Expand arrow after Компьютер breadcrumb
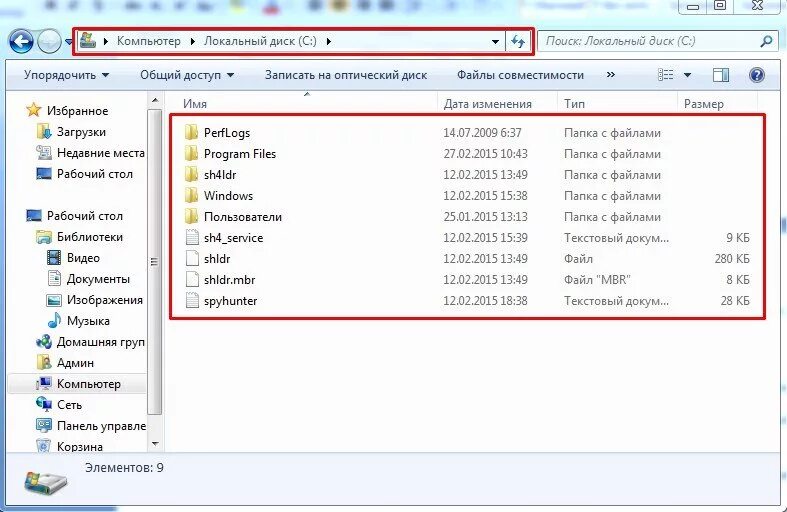Screen dimensions: 787x512 [x=193, y=41]
